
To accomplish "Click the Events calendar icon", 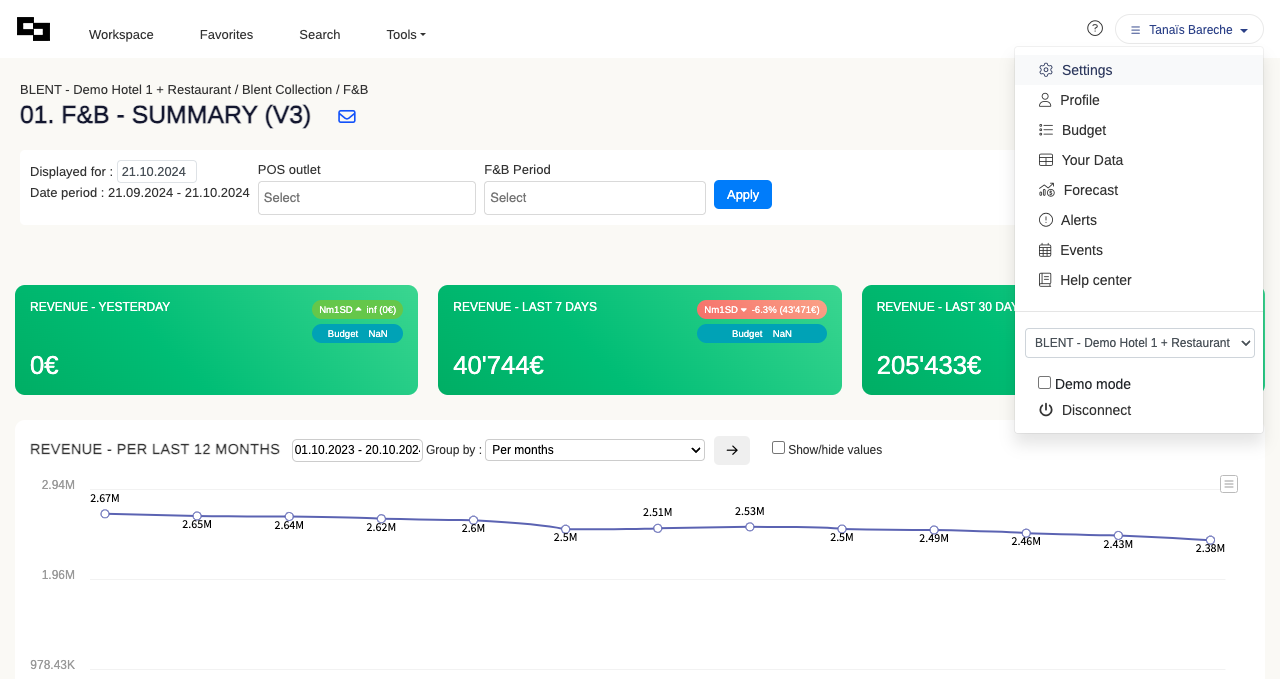I will click(1045, 250).
